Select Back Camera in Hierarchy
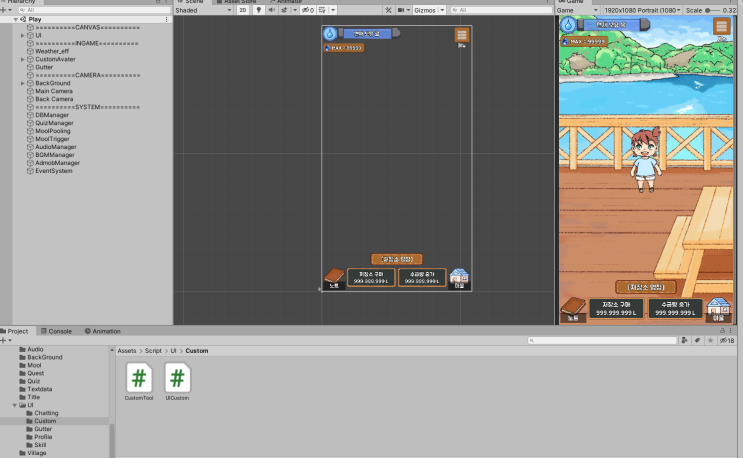The height and width of the screenshot is (458, 743). (x=54, y=99)
